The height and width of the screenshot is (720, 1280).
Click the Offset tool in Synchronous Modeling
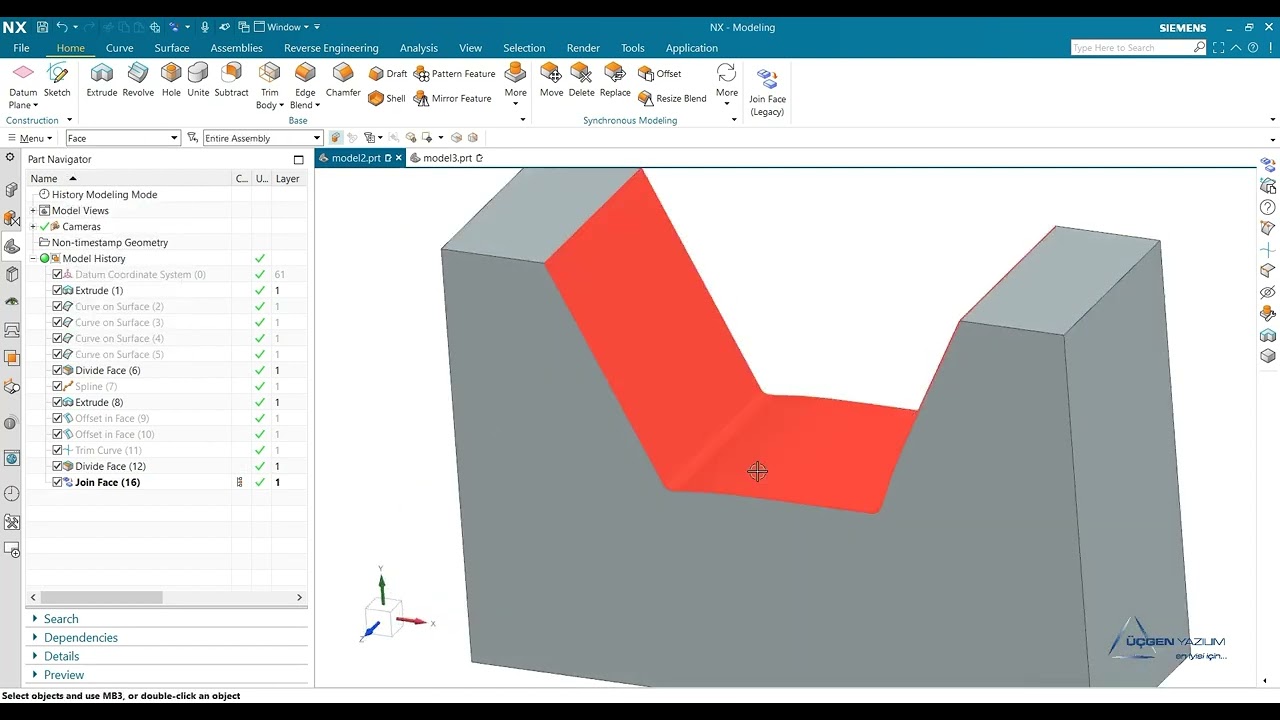660,74
